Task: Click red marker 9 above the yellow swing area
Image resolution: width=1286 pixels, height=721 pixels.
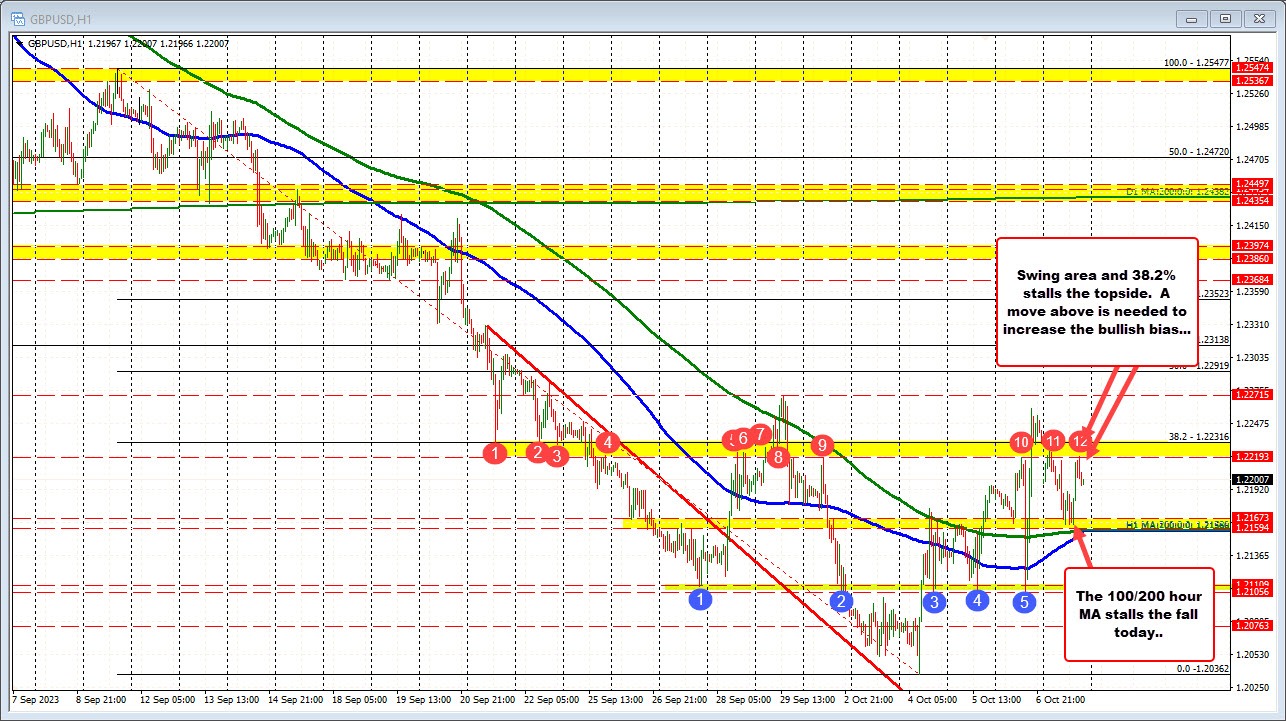Action: (821, 446)
